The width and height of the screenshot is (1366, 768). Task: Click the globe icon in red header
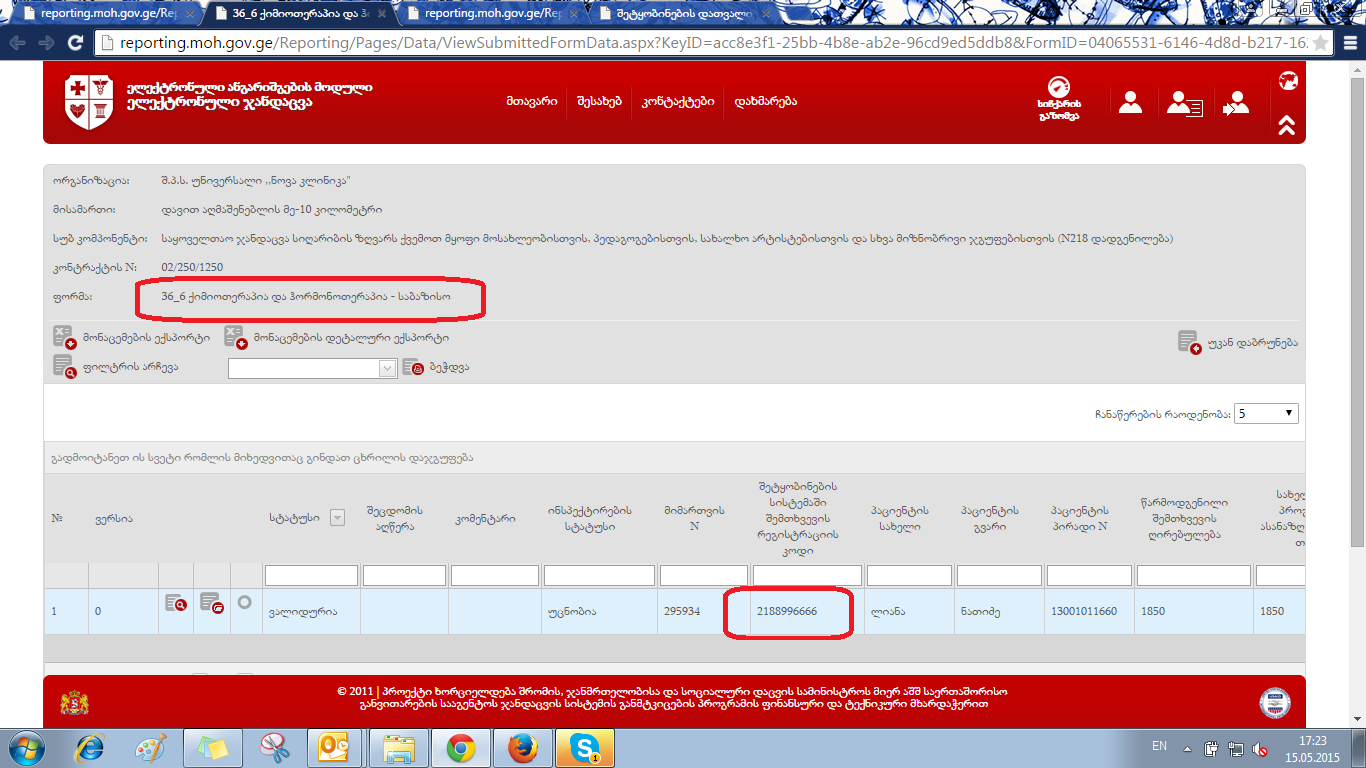coord(1288,81)
